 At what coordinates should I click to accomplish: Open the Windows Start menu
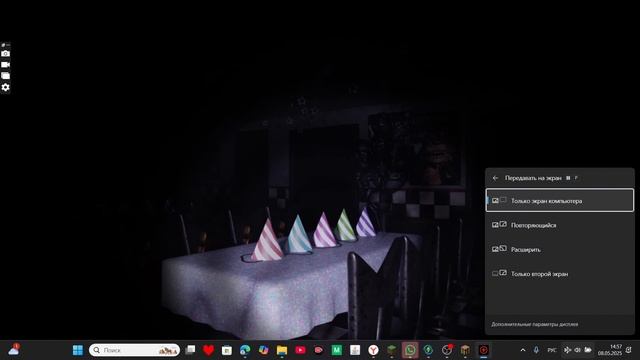coord(78,350)
